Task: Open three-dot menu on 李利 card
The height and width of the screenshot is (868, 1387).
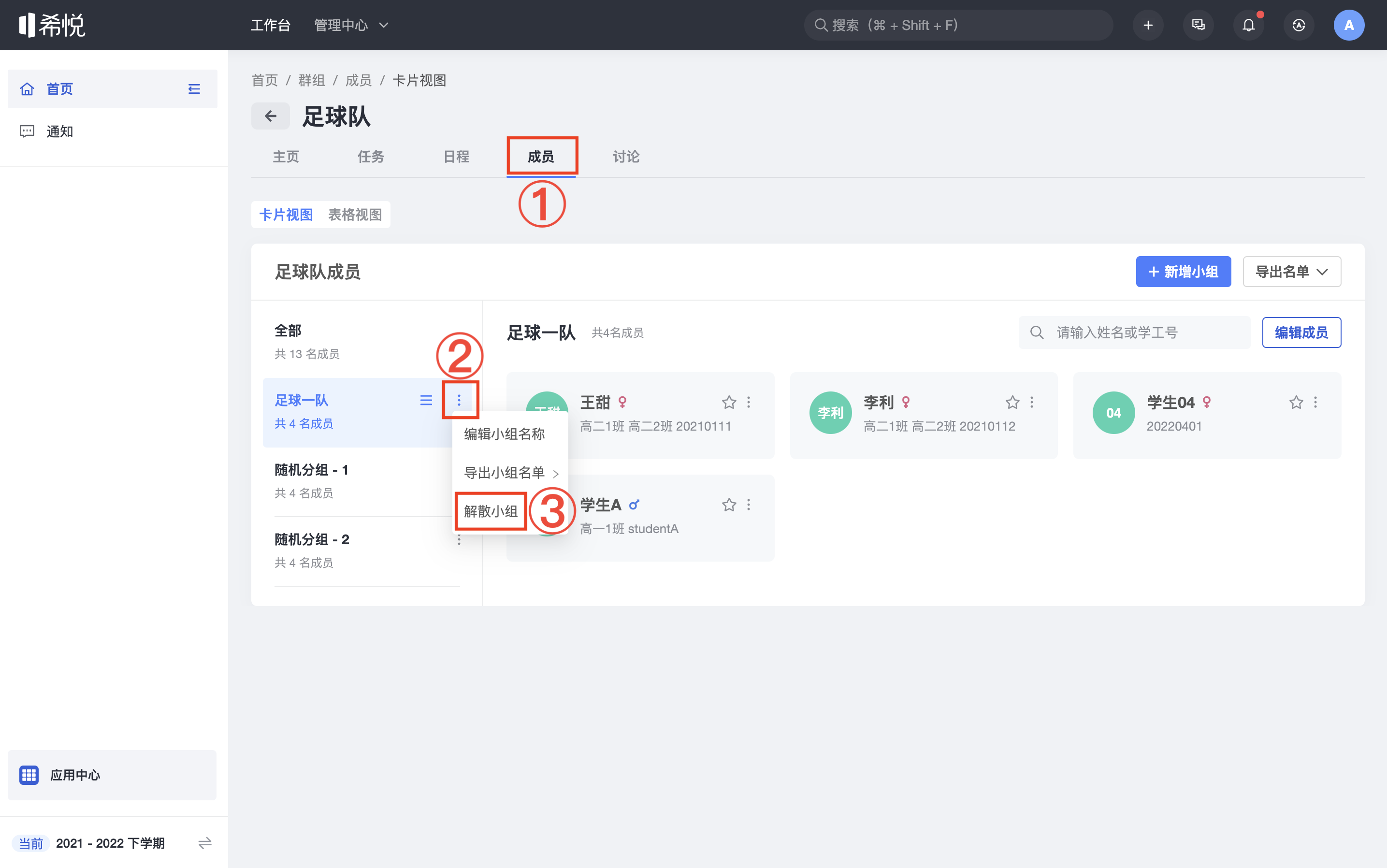Action: (x=1032, y=403)
